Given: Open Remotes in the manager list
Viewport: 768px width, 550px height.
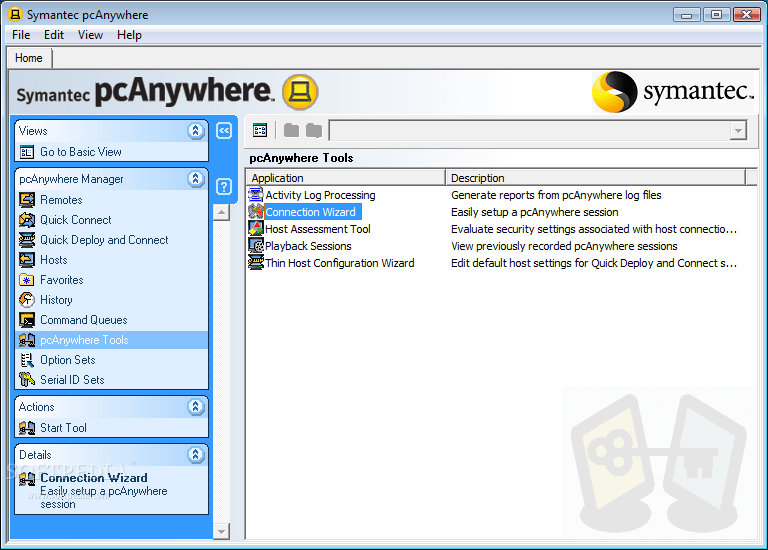Looking at the screenshot, I should tap(61, 200).
